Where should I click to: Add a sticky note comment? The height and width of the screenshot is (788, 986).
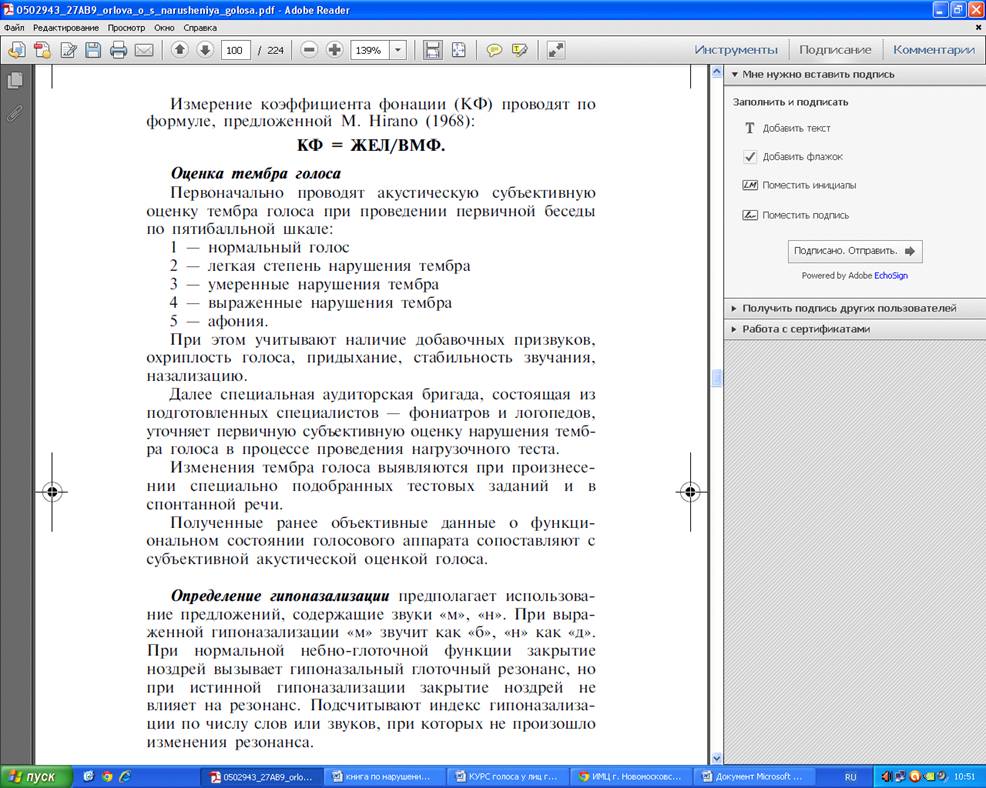[x=494, y=50]
